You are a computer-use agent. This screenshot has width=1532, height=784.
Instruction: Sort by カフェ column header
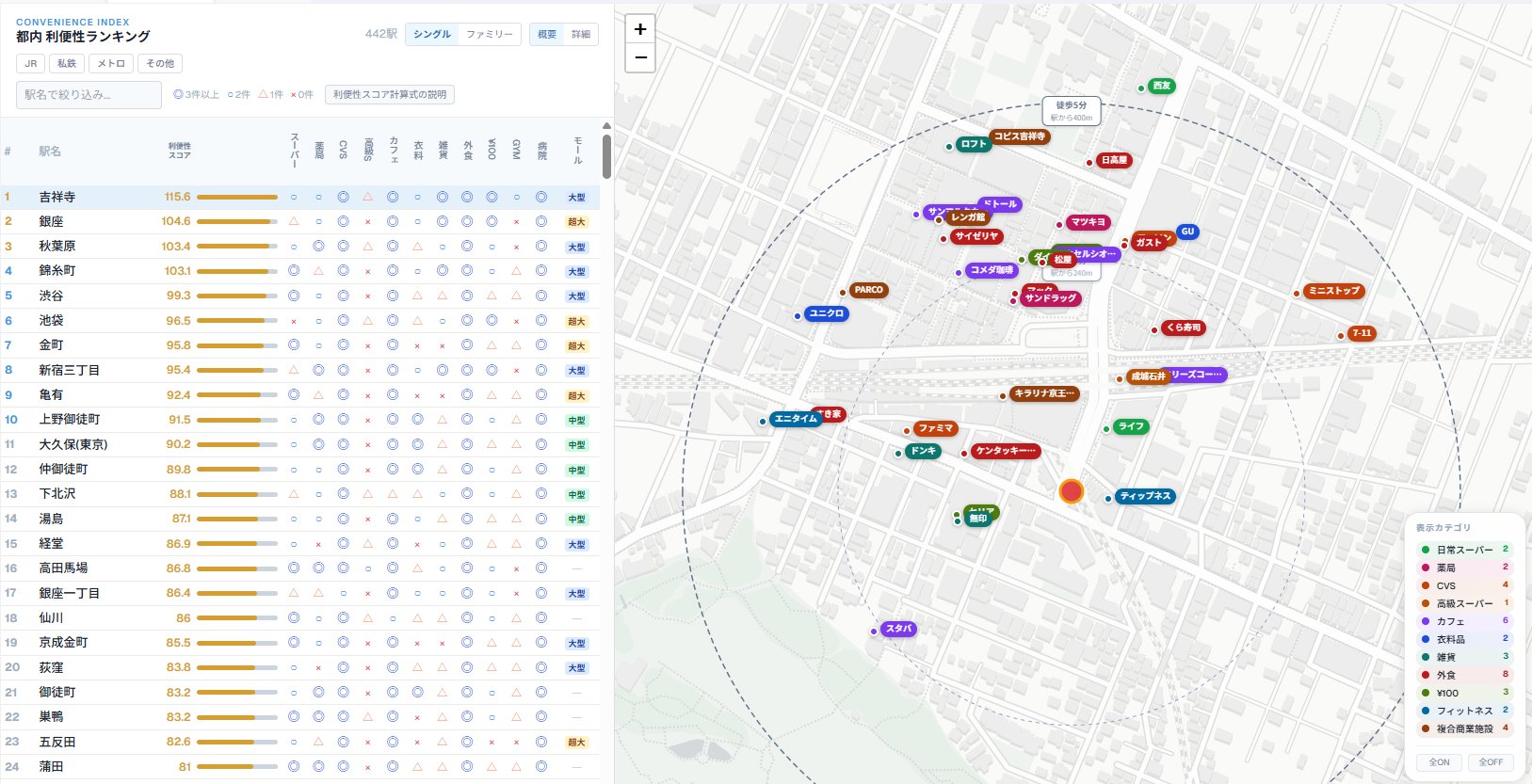point(393,151)
